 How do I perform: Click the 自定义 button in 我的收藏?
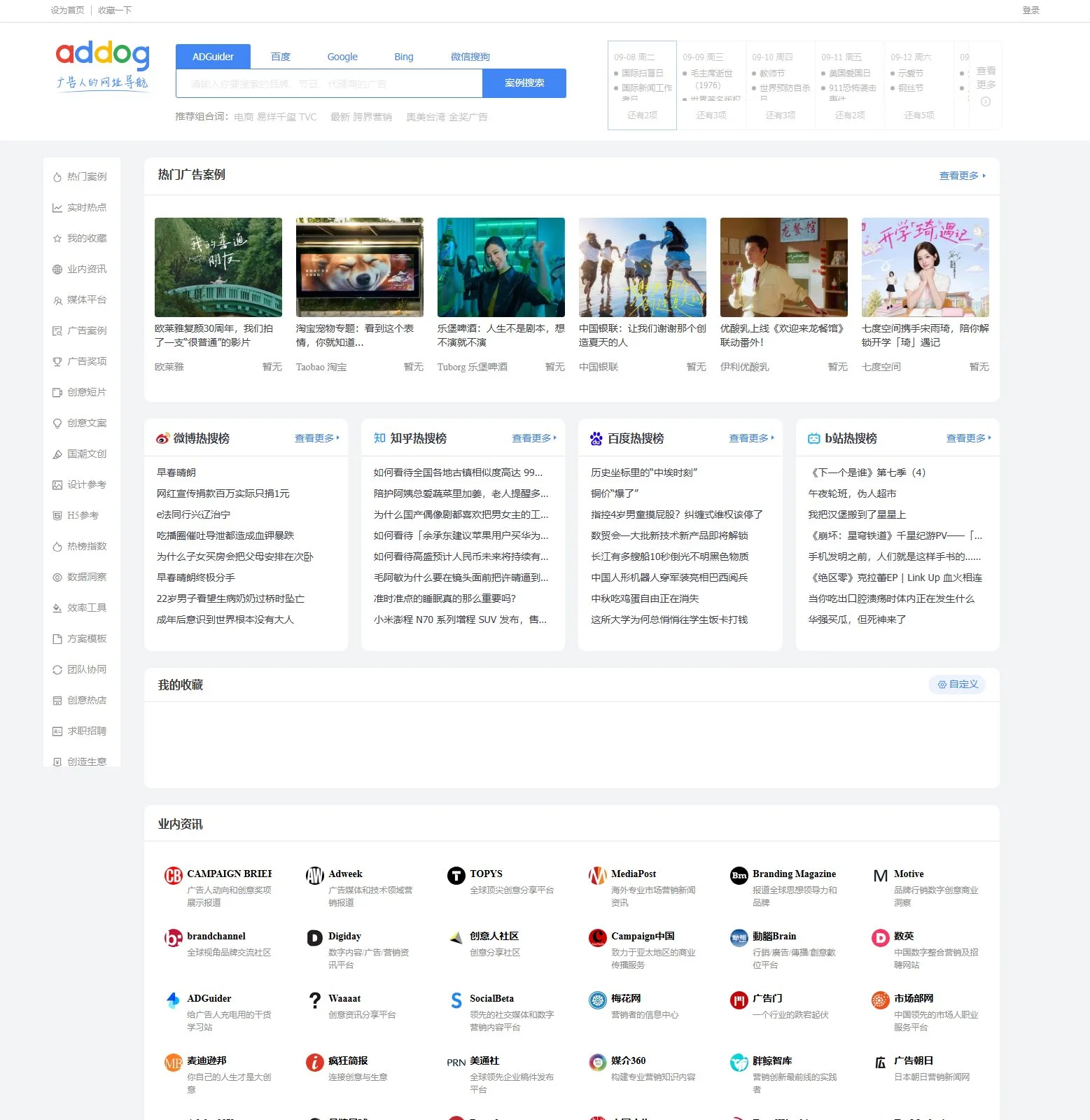(957, 685)
